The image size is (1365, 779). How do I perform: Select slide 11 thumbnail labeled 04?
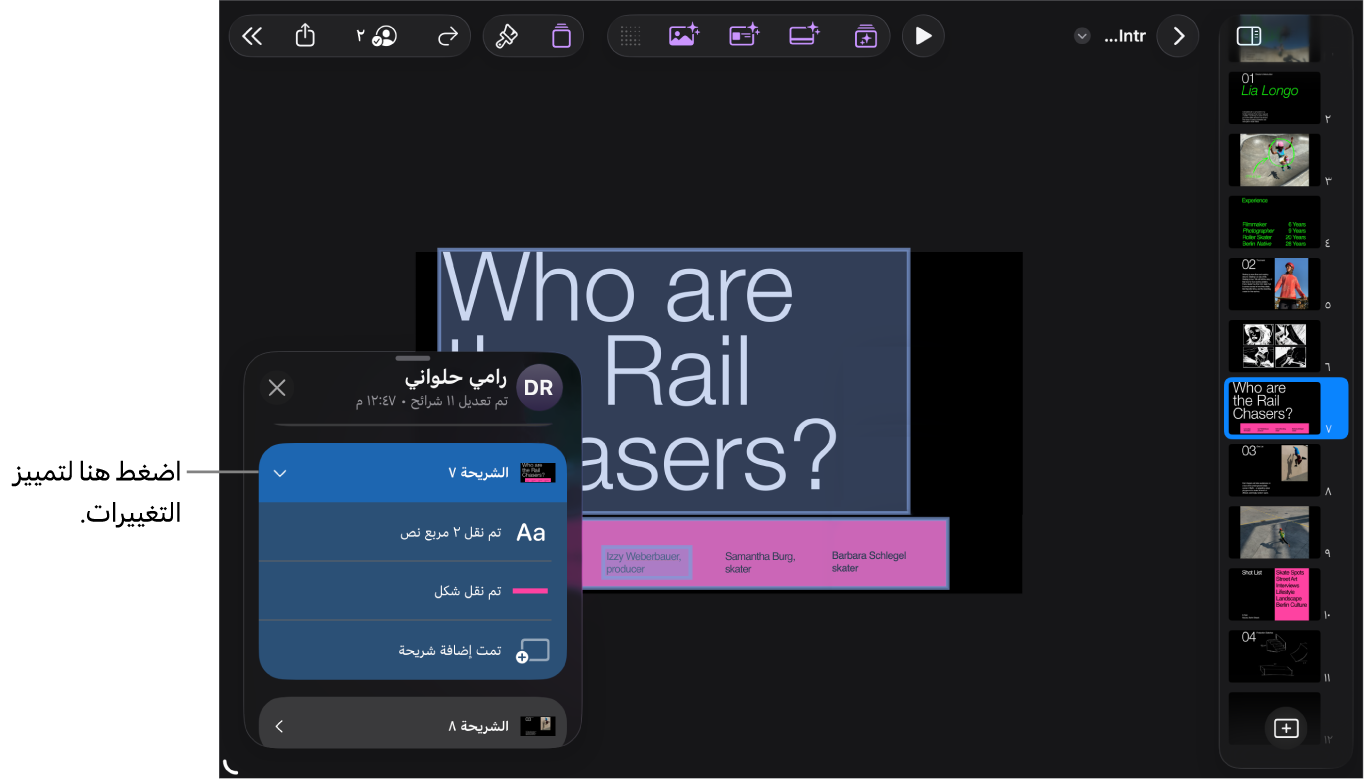(1274, 656)
